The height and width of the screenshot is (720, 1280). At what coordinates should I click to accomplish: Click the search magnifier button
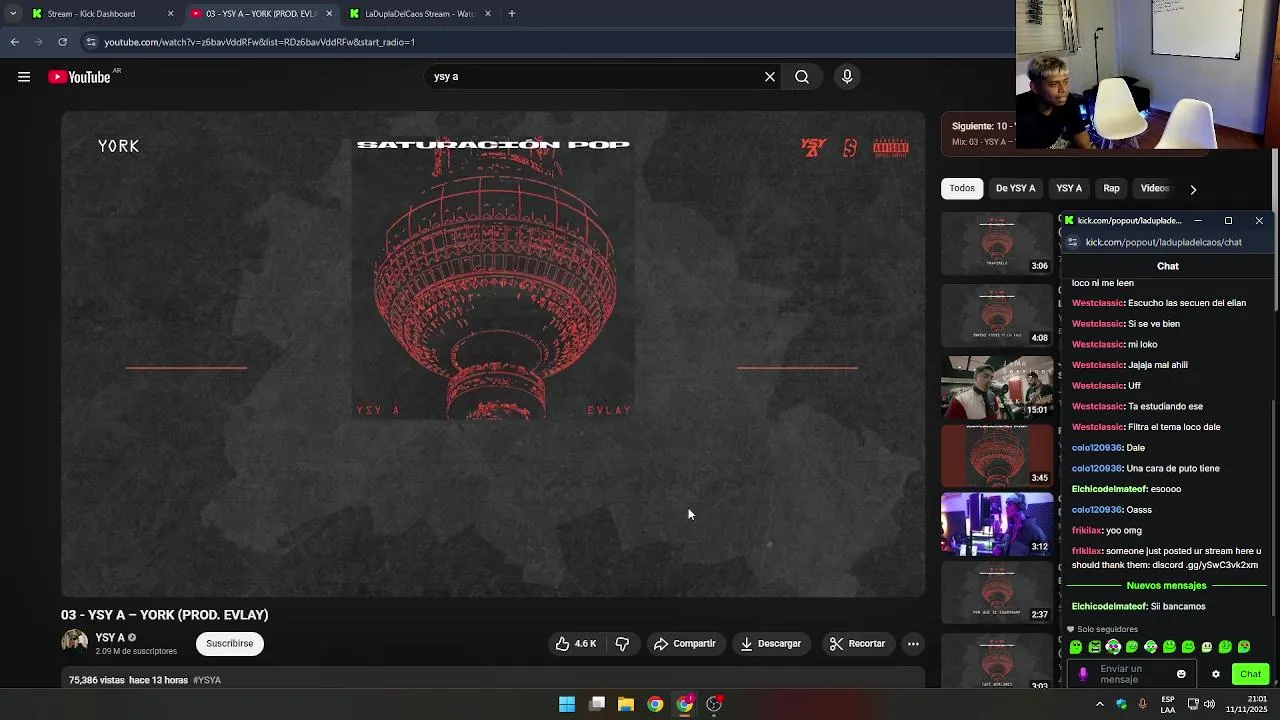(x=802, y=77)
